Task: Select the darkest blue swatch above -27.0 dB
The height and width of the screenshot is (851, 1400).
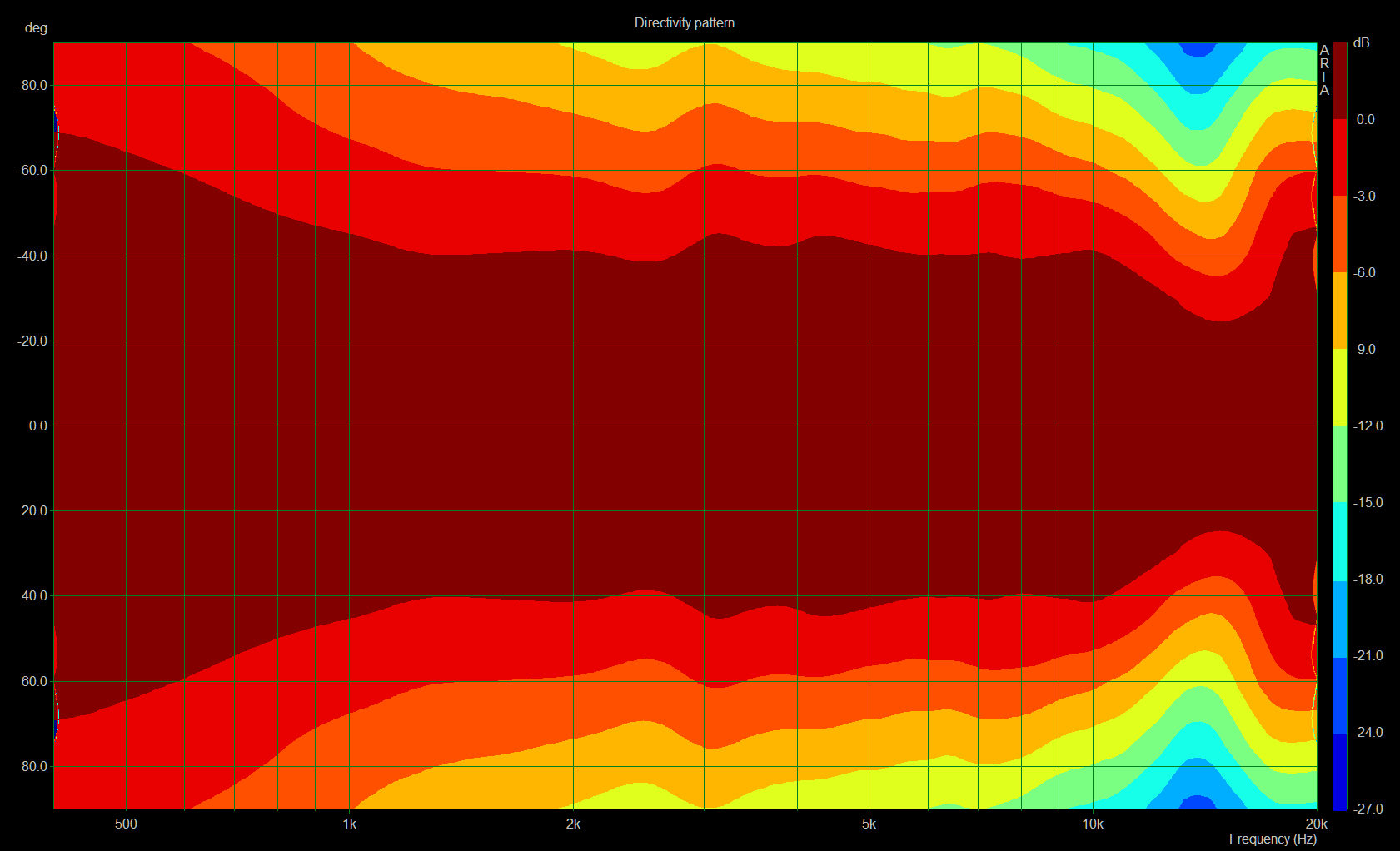Action: pyautogui.click(x=1340, y=771)
